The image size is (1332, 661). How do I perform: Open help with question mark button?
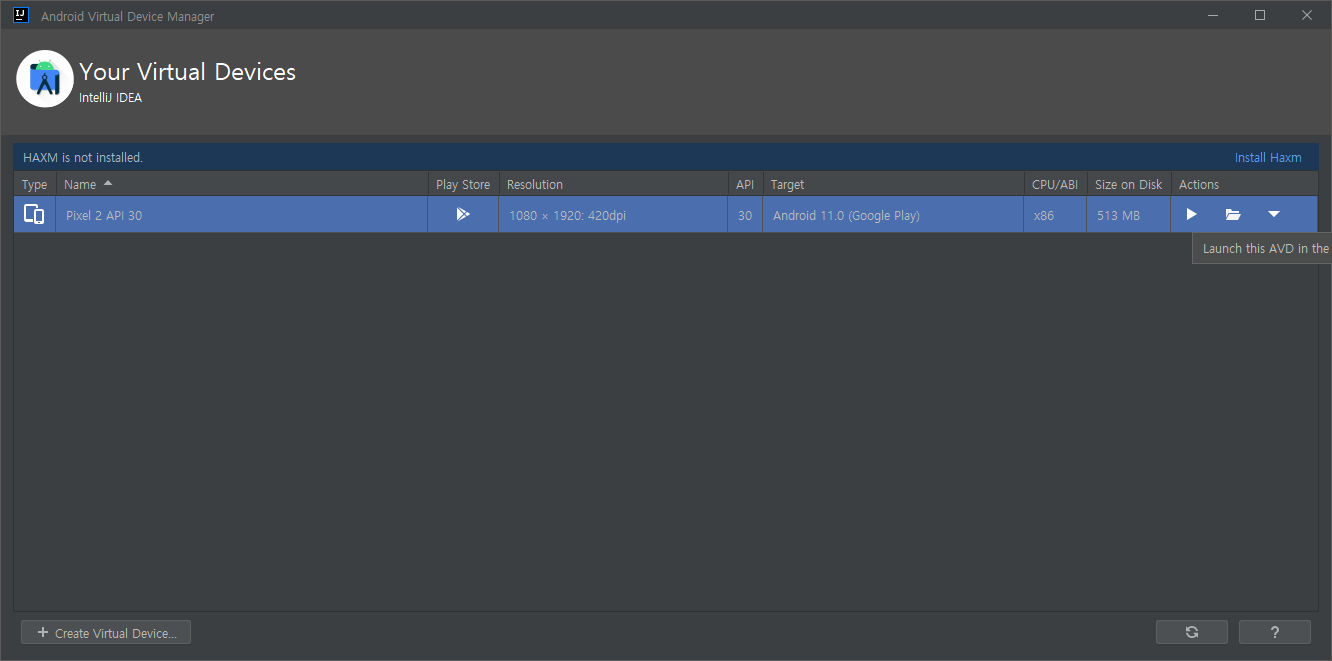point(1275,632)
